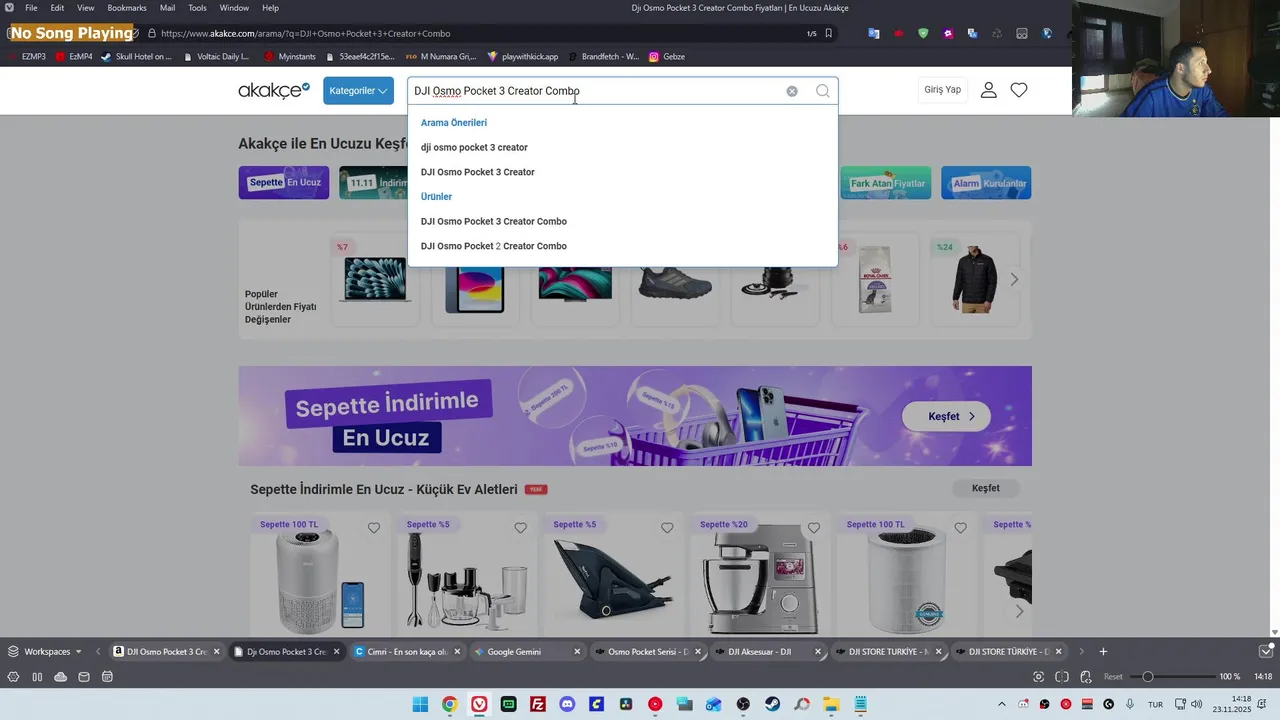Open File Explorer from the taskbar
The width and height of the screenshot is (1280, 720).
[x=831, y=704]
